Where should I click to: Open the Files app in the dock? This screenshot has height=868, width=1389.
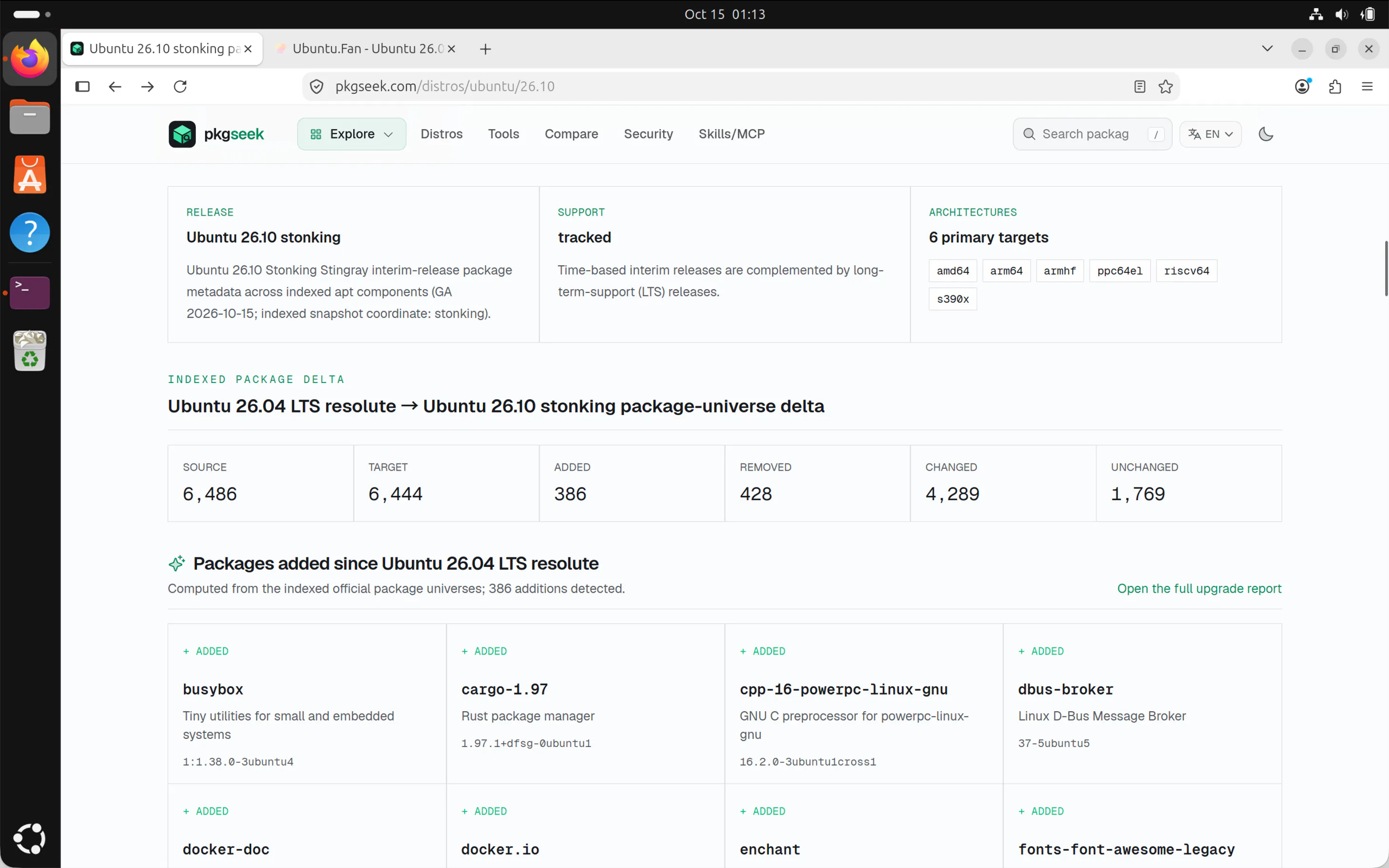[x=30, y=117]
